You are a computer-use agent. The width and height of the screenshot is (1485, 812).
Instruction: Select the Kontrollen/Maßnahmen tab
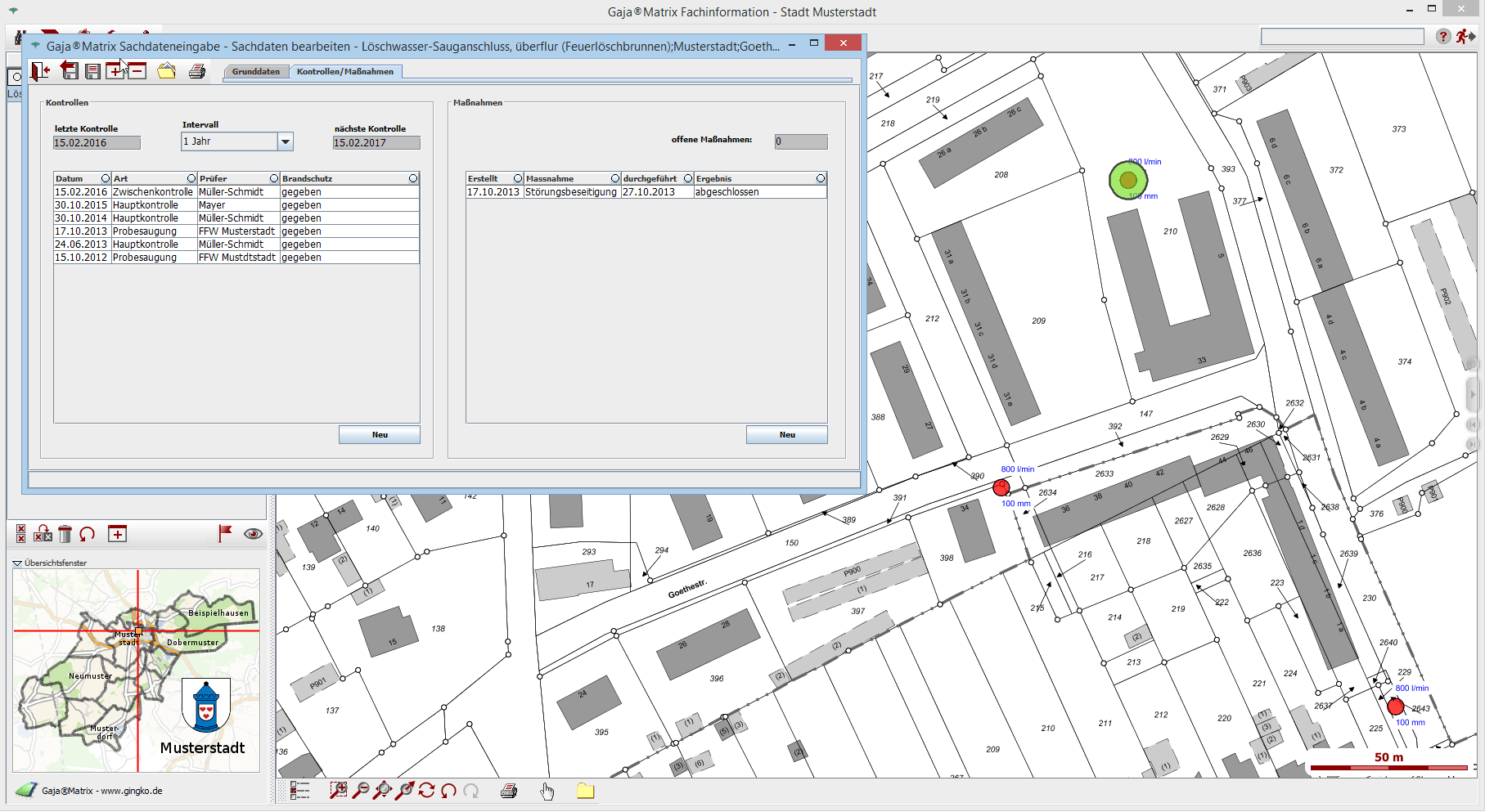344,72
